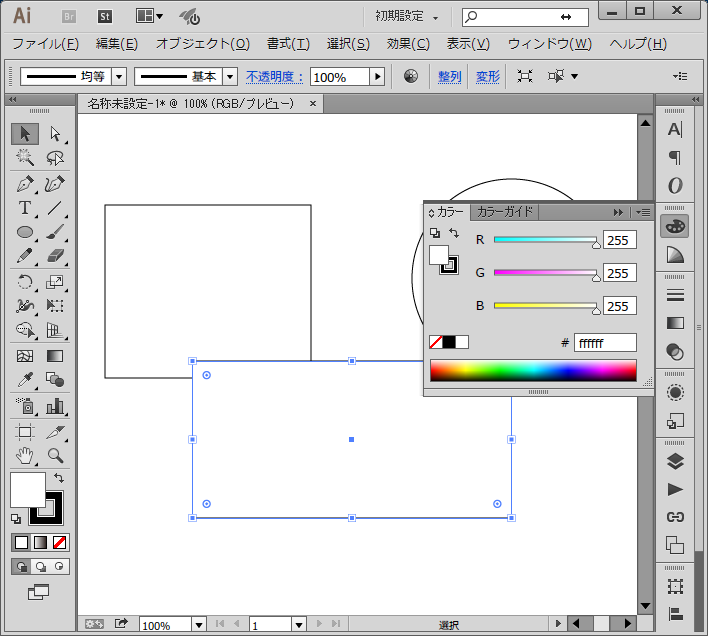708x636 pixels.
Task: Enable Draw Behind mode
Action: coord(41,566)
